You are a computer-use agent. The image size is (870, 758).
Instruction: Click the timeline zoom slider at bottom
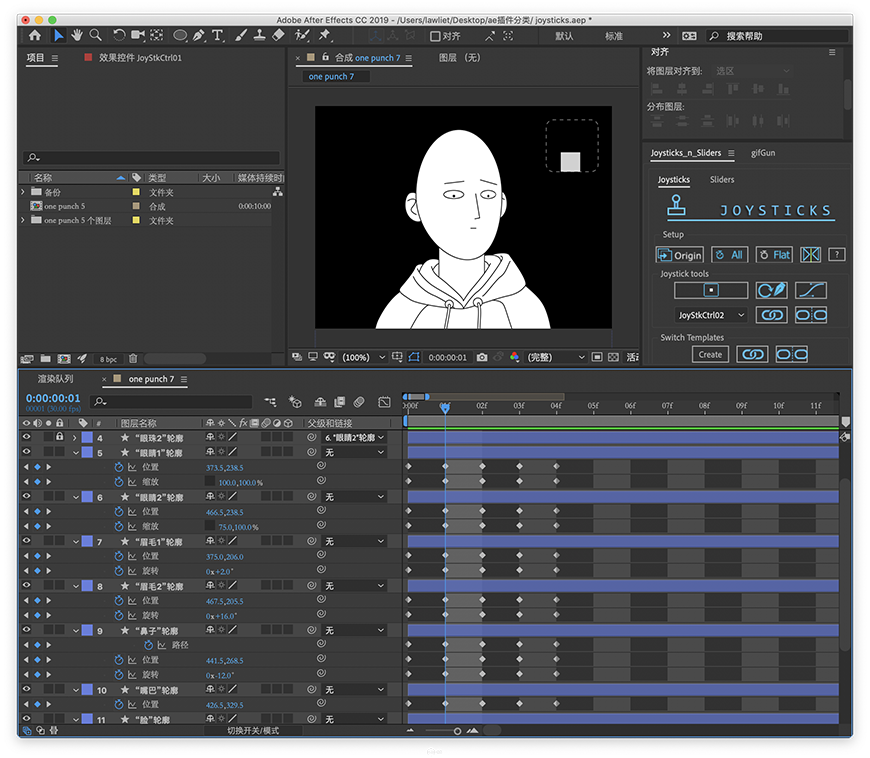(x=457, y=731)
